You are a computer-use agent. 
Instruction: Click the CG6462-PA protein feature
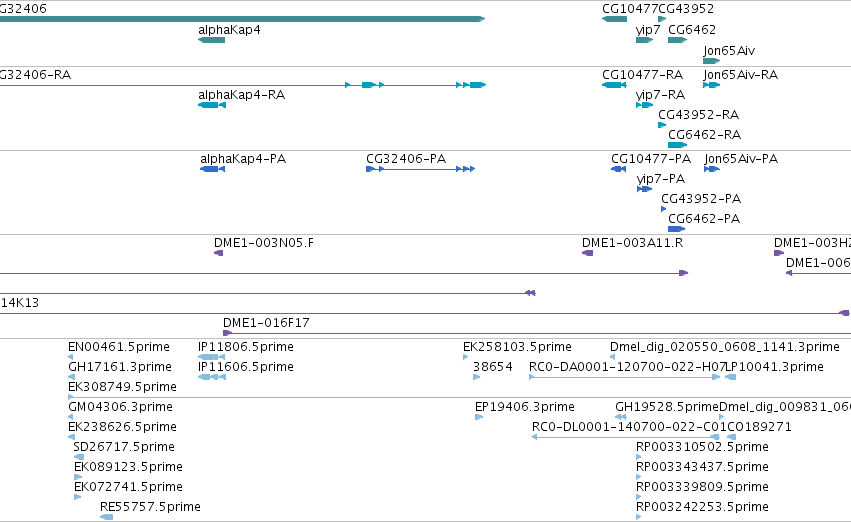click(676, 229)
